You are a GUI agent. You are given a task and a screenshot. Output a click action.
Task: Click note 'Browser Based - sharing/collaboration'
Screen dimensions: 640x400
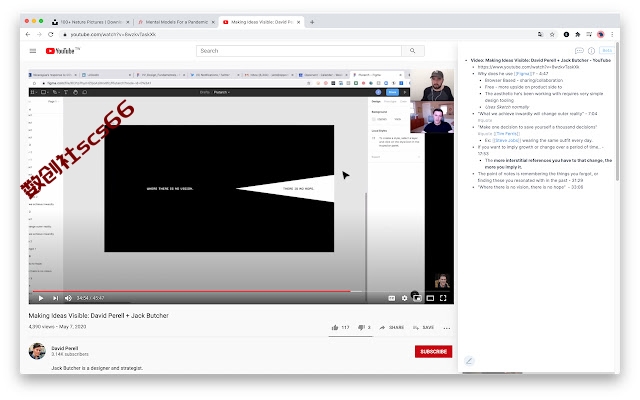[524, 80]
